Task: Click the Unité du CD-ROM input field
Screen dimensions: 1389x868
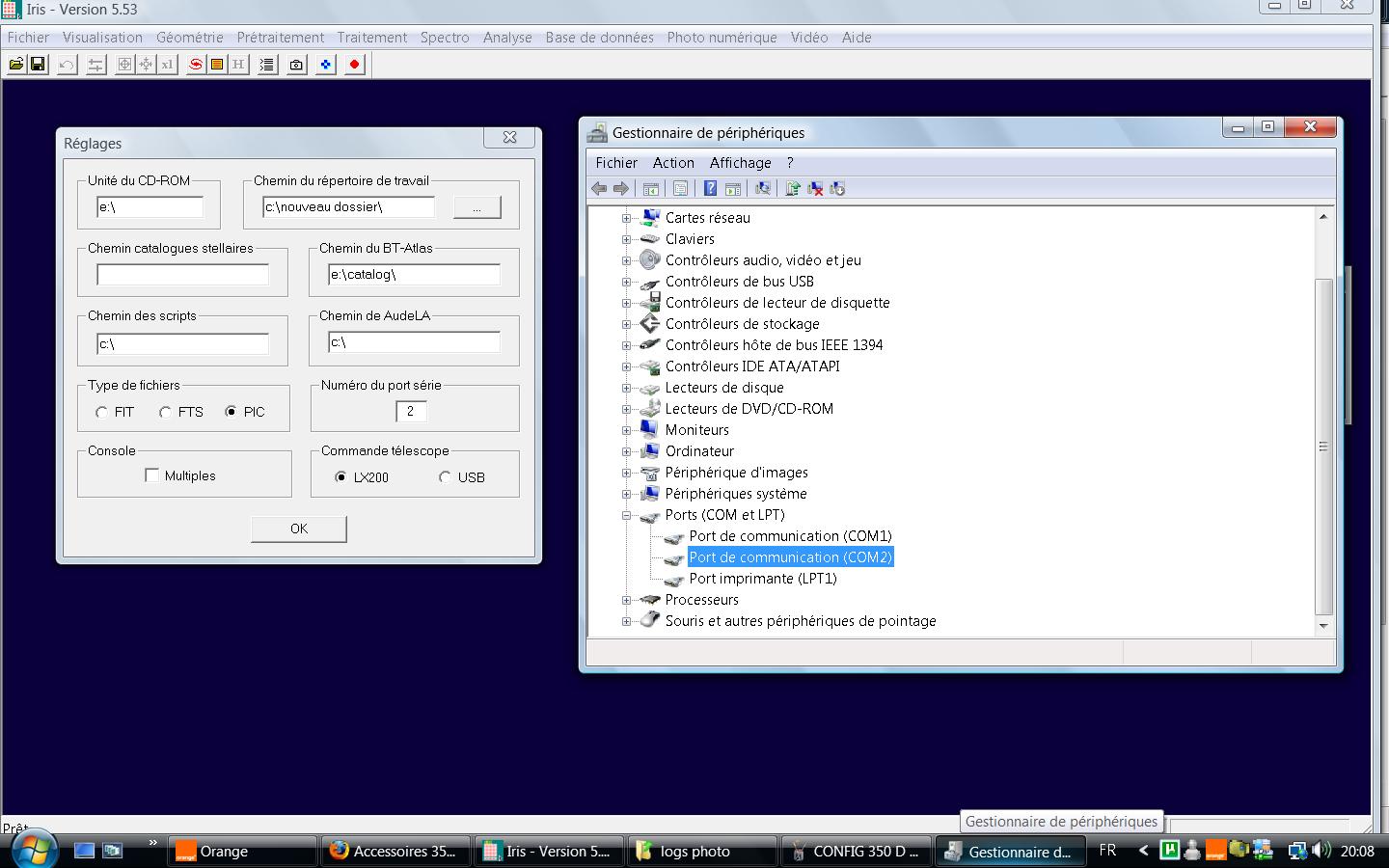Action: (150, 207)
